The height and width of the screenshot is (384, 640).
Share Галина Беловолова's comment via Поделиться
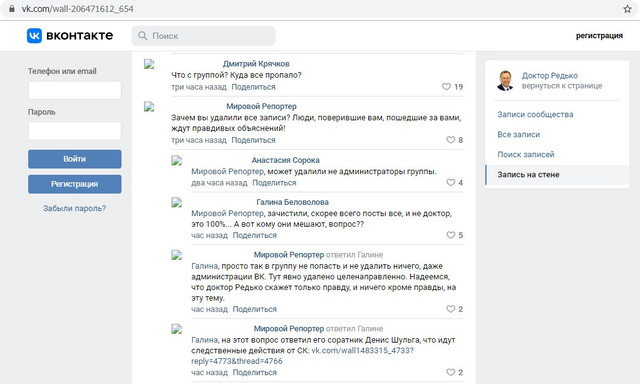255,235
